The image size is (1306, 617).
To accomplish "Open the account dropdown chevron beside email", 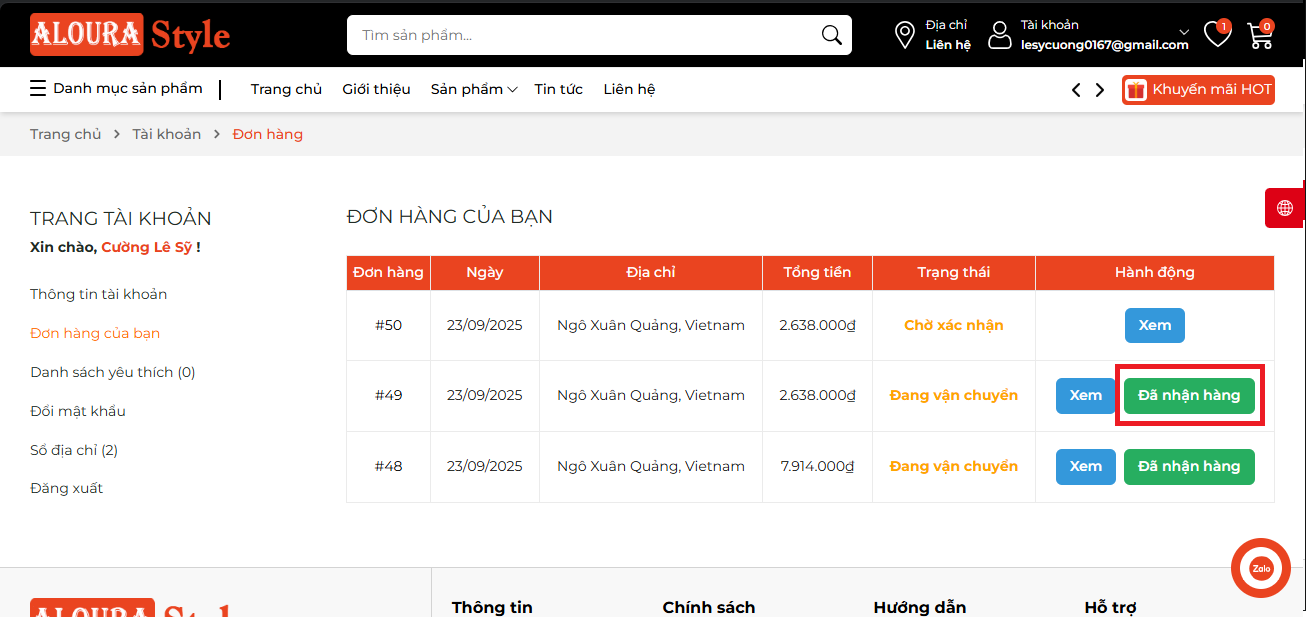I will pyautogui.click(x=1183, y=31).
